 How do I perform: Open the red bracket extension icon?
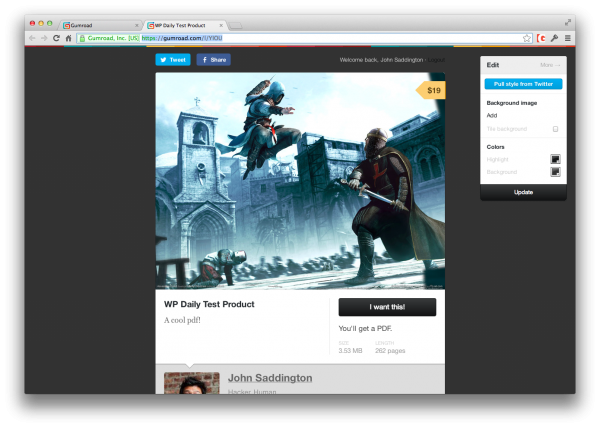[x=541, y=38]
